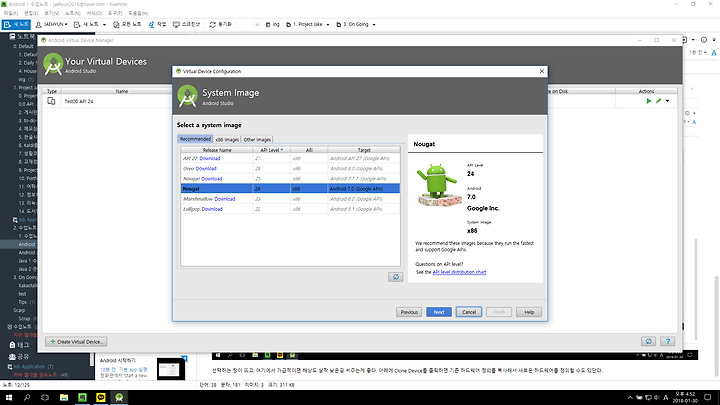Screen dimensions: 720x405
Task: Select Tags section in Evernote sidebar
Action: pos(19,344)
